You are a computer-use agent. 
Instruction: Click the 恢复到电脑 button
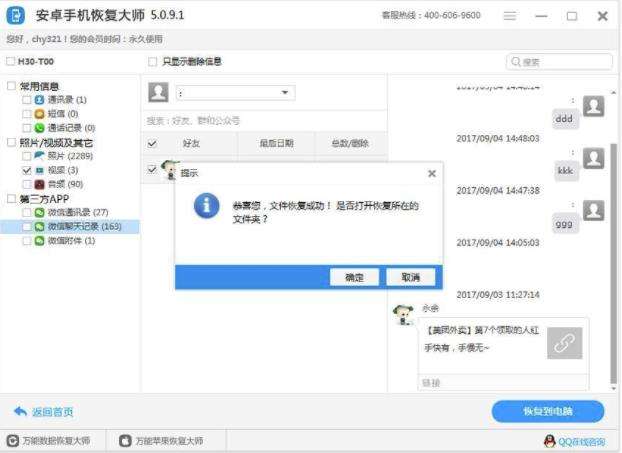pos(548,411)
